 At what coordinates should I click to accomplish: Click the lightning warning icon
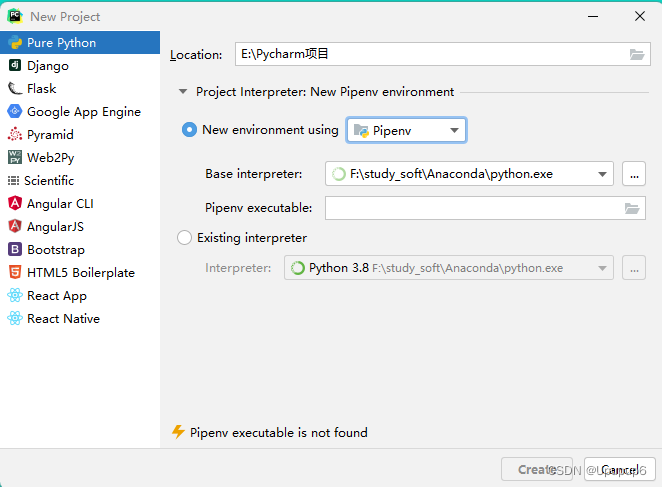click(178, 432)
